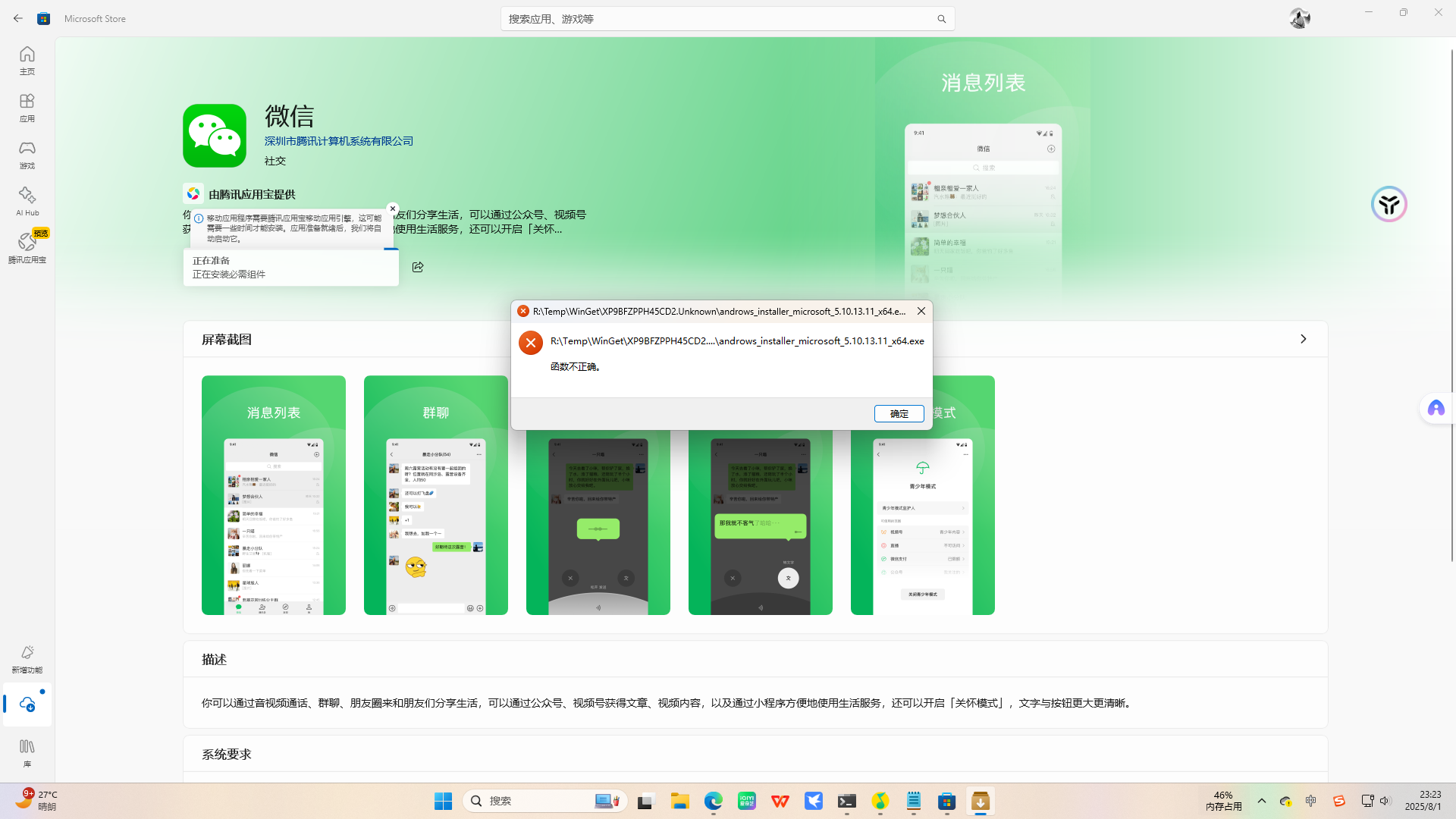The height and width of the screenshot is (819, 1456).
Task: Open 新增功能 from the sidebar
Action: pyautogui.click(x=27, y=657)
